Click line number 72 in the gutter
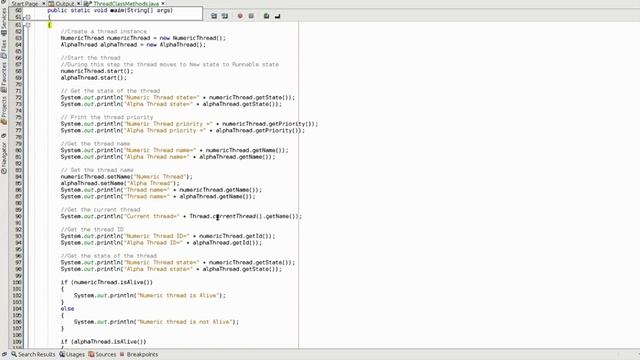Image resolution: width=640 pixels, height=360 pixels. [18, 98]
